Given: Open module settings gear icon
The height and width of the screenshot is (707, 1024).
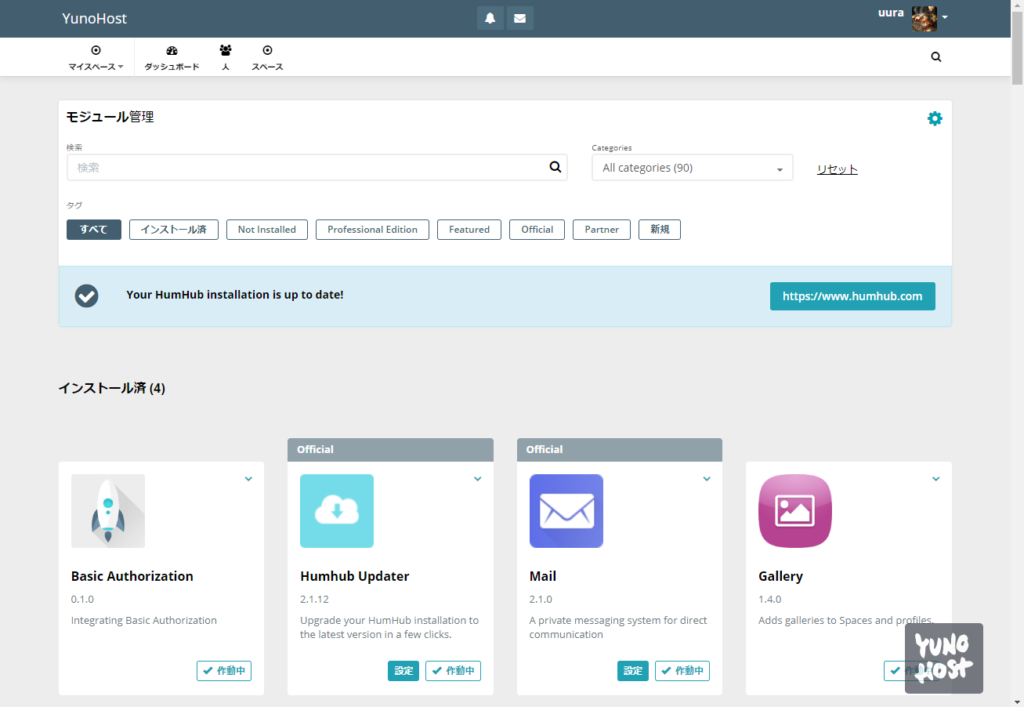Looking at the screenshot, I should 935,118.
